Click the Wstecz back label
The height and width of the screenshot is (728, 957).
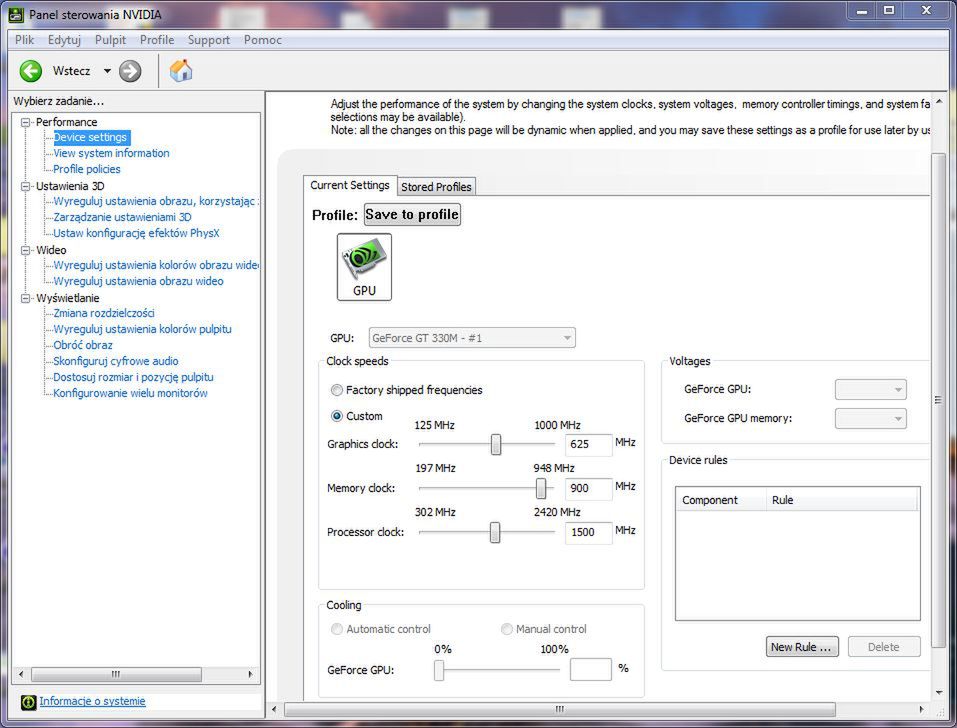(71, 71)
